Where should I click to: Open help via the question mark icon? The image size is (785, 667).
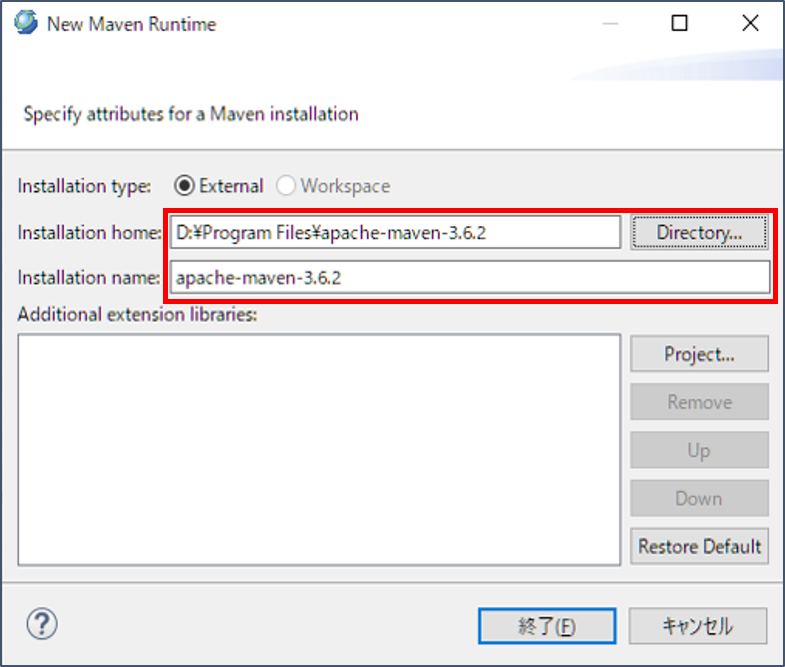point(42,624)
